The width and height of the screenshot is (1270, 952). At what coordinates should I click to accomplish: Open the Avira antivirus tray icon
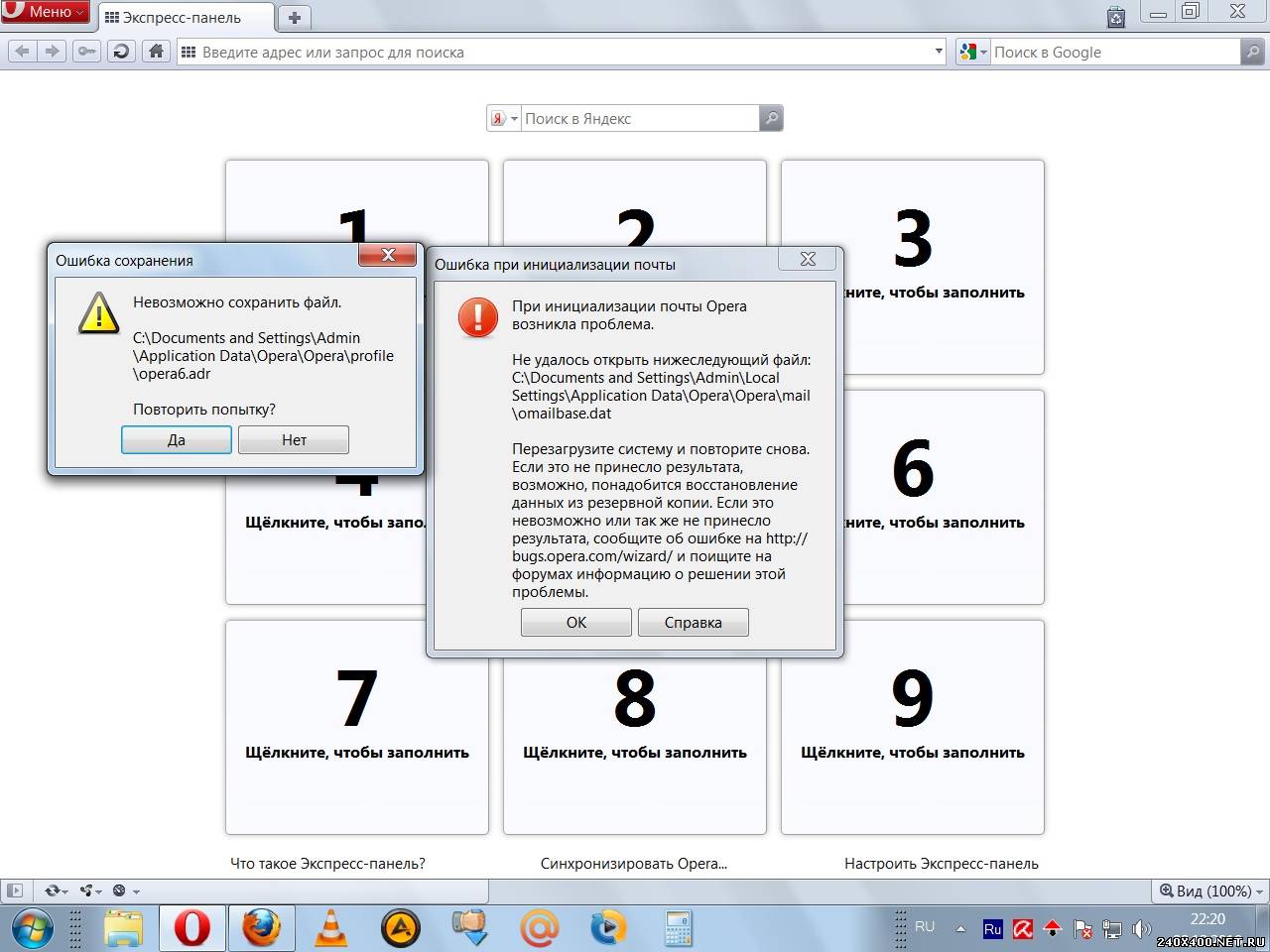(1022, 929)
